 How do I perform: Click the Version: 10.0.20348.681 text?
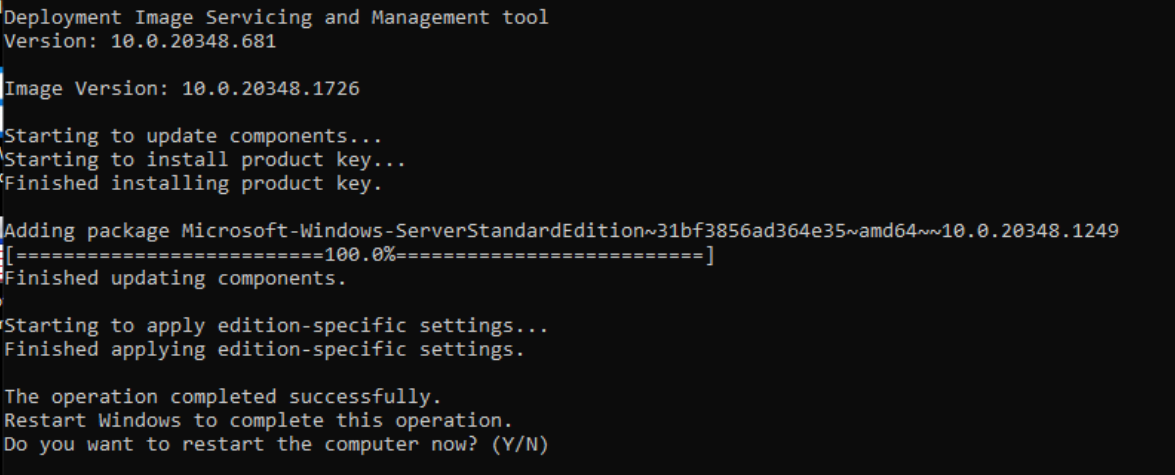tap(140, 41)
